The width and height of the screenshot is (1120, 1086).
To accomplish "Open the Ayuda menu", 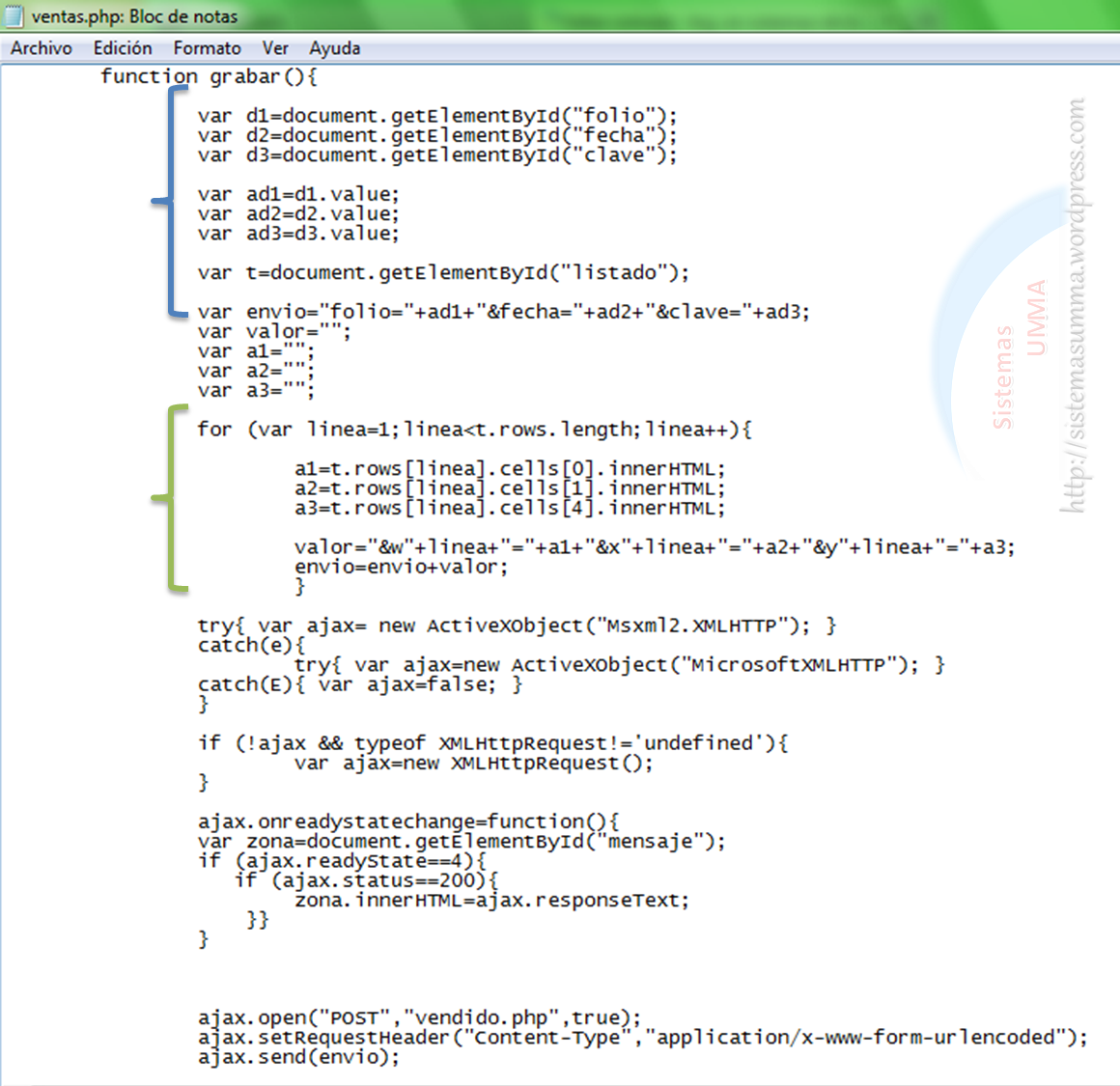I will (334, 48).
